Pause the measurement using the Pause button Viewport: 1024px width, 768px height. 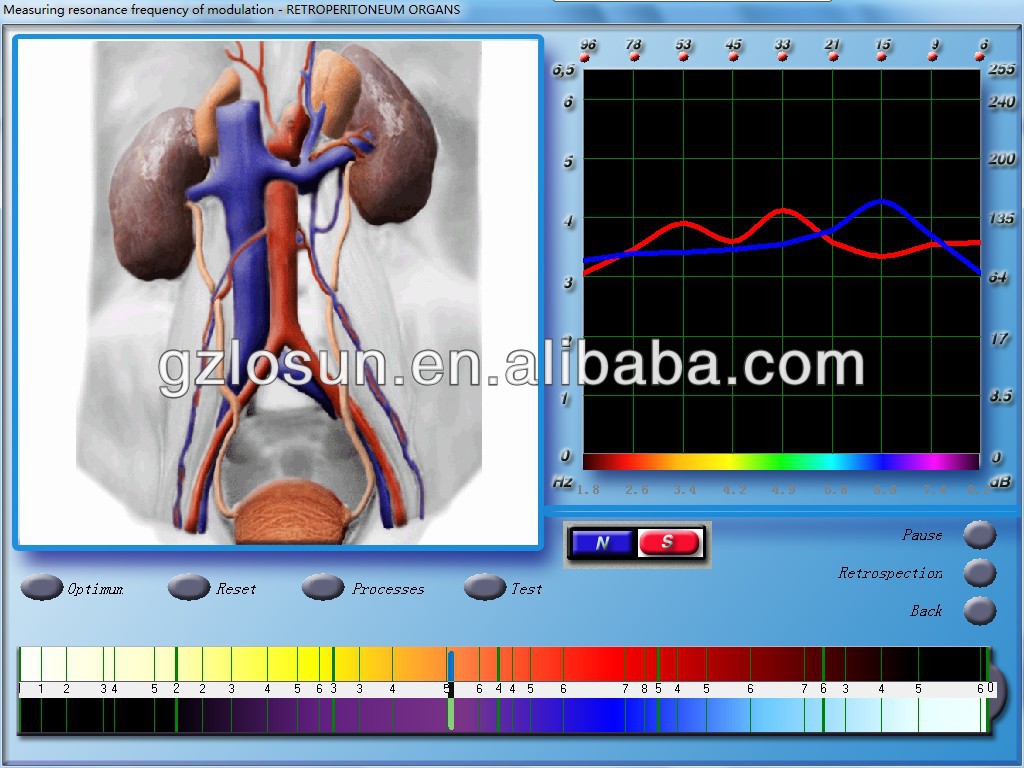[980, 534]
